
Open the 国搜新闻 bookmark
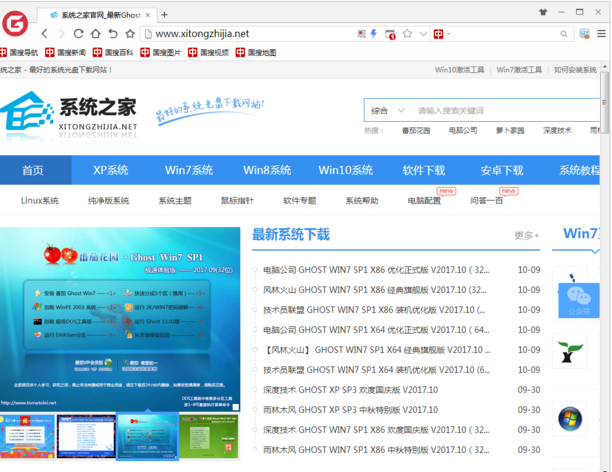click(65, 52)
